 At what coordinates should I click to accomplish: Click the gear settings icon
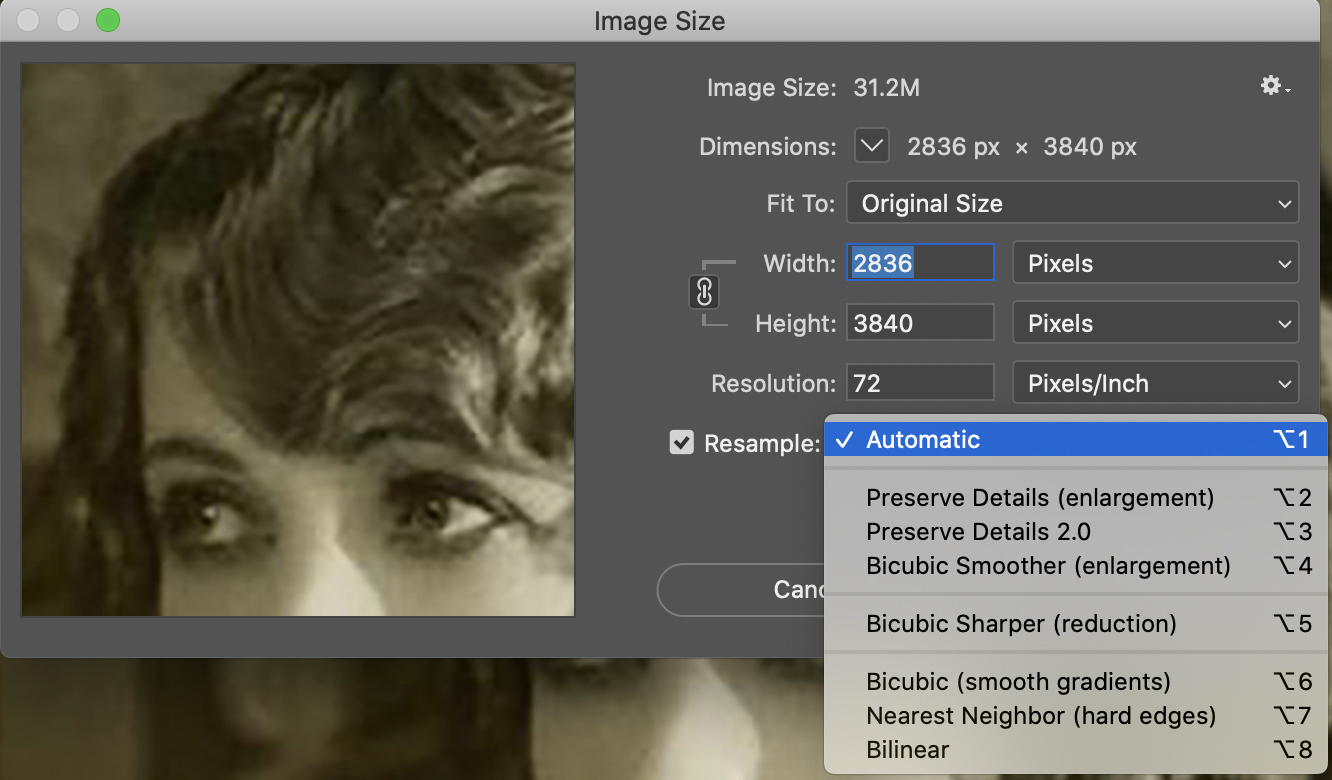(1273, 87)
